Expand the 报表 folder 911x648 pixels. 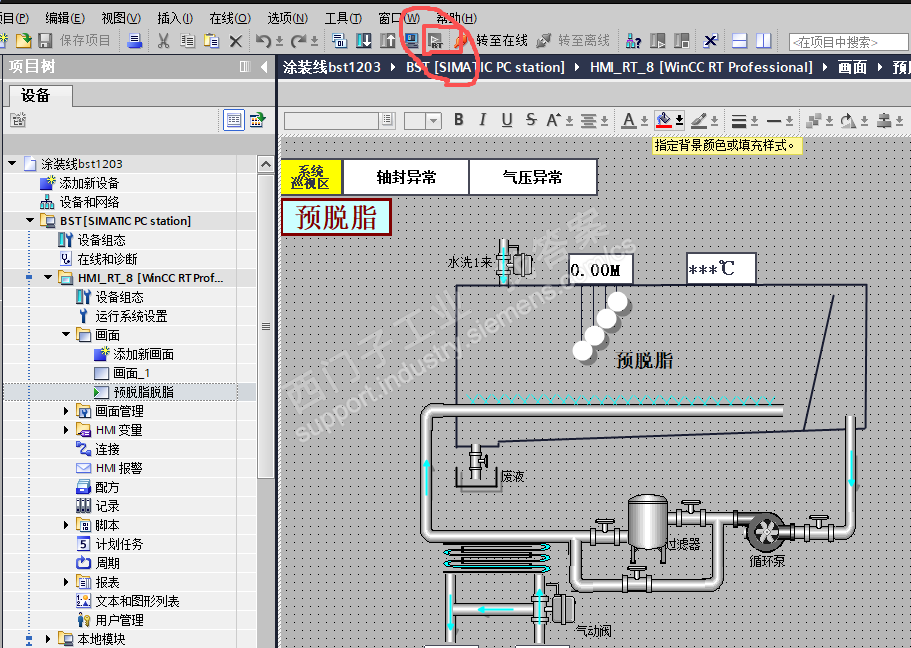[66, 582]
